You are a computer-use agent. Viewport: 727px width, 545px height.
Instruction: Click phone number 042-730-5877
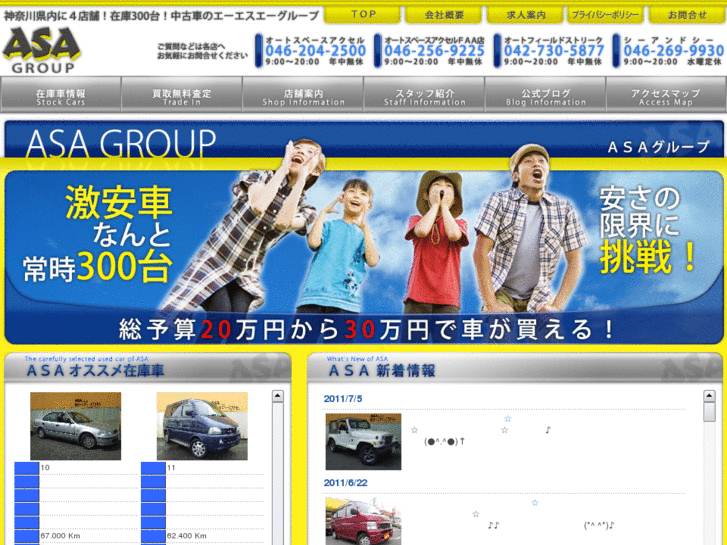pyautogui.click(x=554, y=51)
